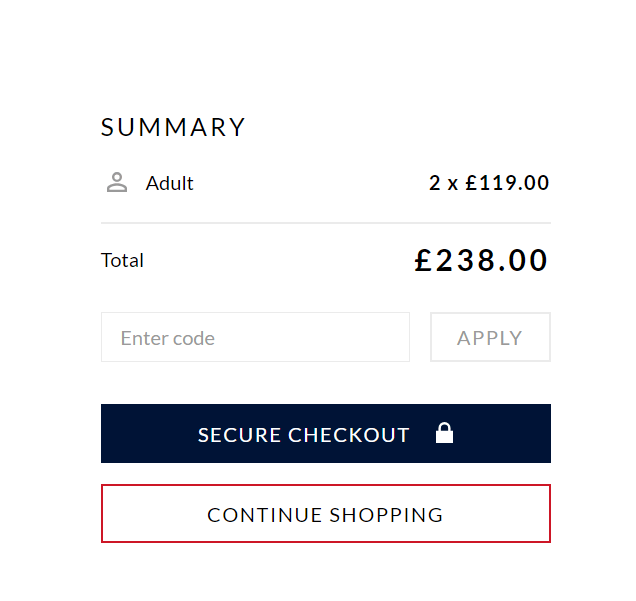
Task: Click the padlock icon on Secure Checkout
Action: click(x=444, y=433)
